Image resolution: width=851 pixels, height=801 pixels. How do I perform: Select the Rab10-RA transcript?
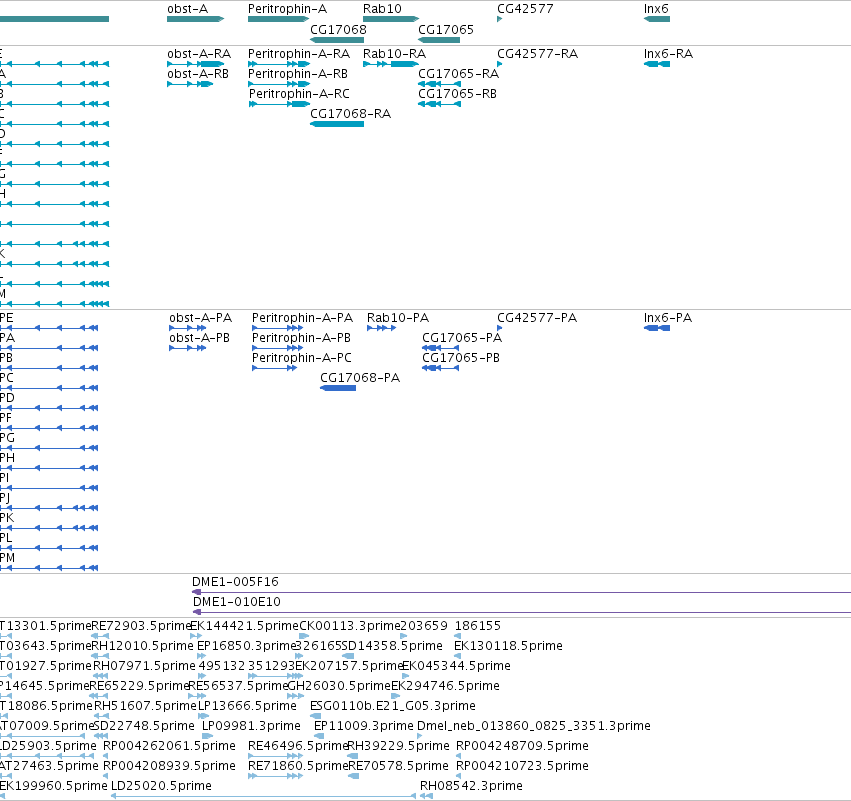click(x=391, y=64)
